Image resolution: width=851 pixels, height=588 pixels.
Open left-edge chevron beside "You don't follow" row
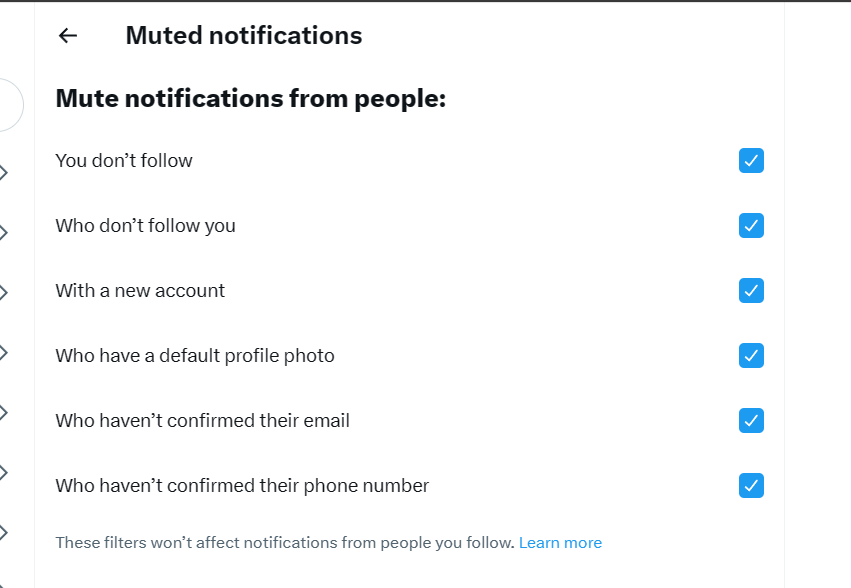[x=3, y=173]
